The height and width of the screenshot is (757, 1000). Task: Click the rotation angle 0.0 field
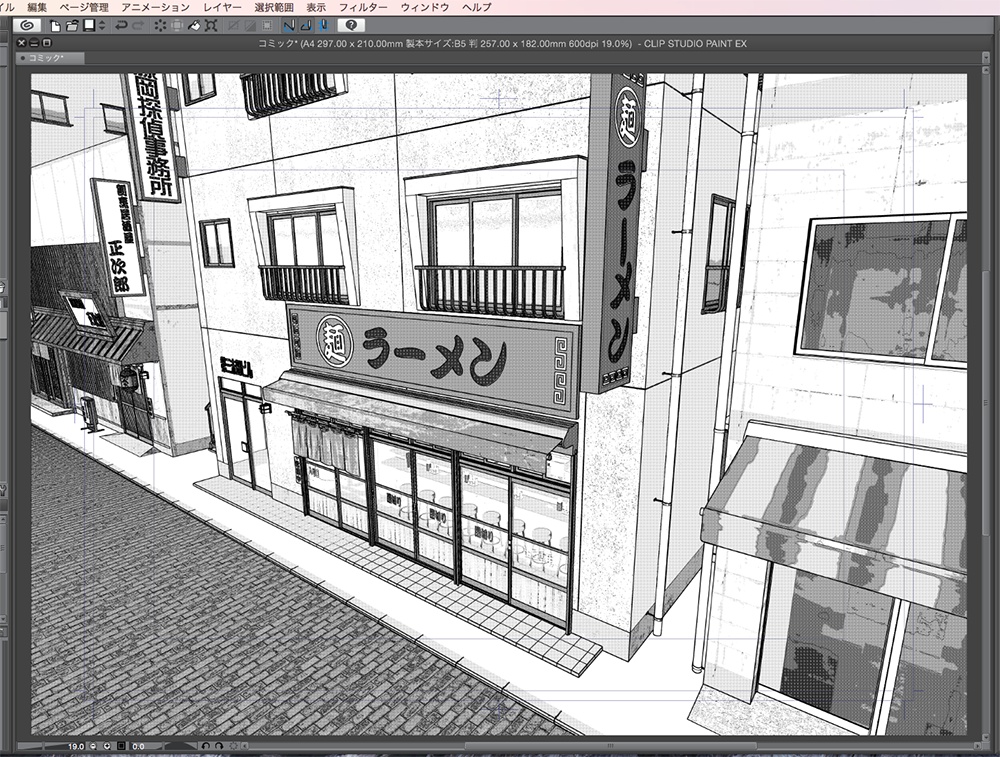[137, 745]
